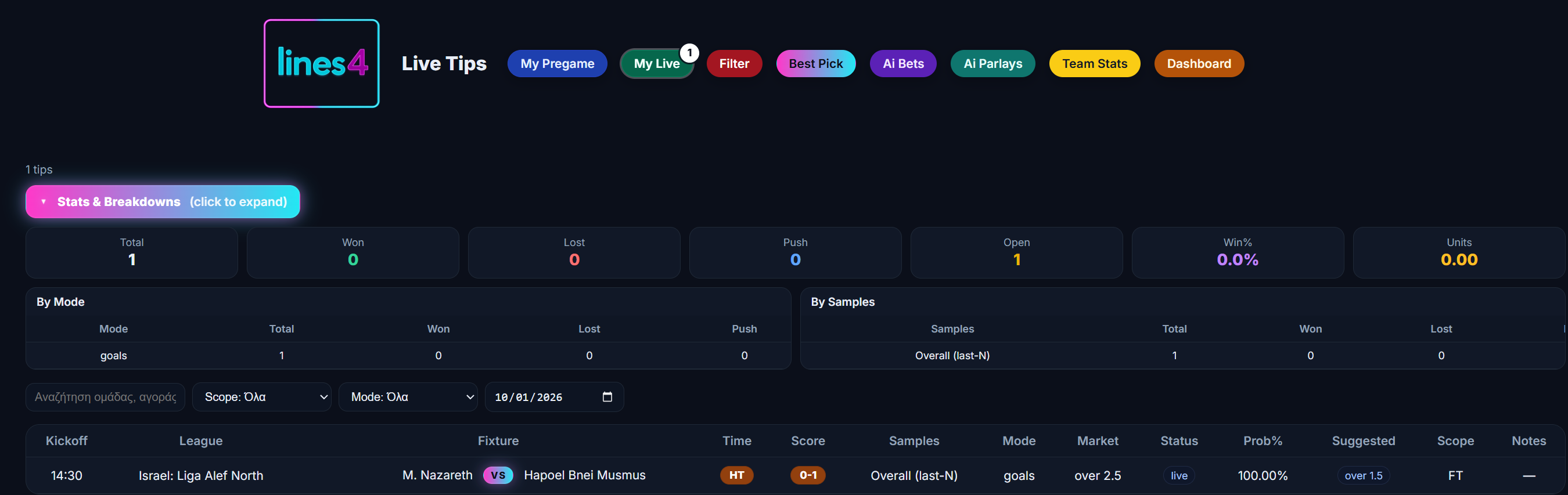Screen dimensions: 1568x495
Task: Click the team search input field
Action: pos(105,397)
